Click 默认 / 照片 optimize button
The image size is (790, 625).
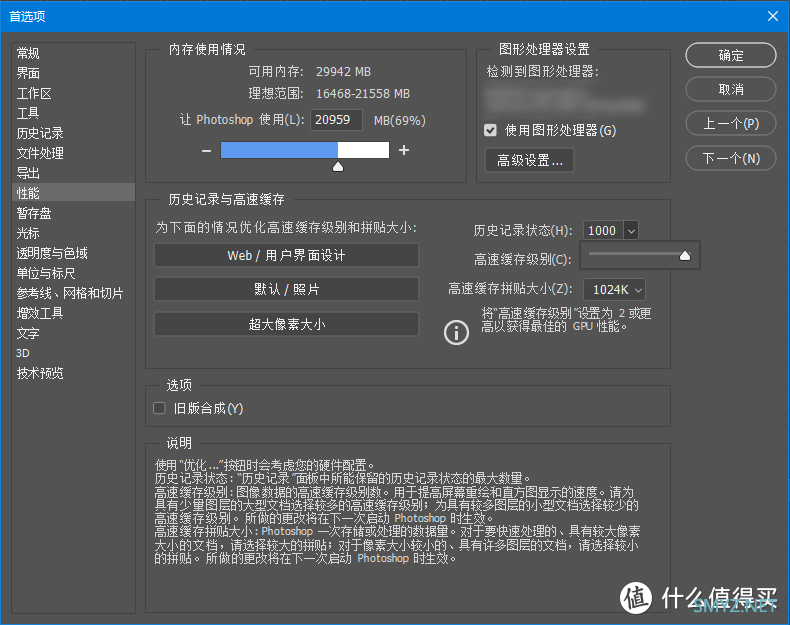coord(286,290)
